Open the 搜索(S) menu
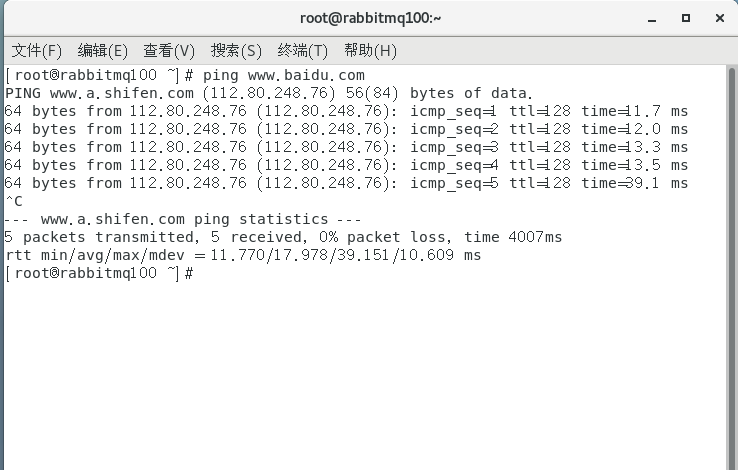 point(236,50)
